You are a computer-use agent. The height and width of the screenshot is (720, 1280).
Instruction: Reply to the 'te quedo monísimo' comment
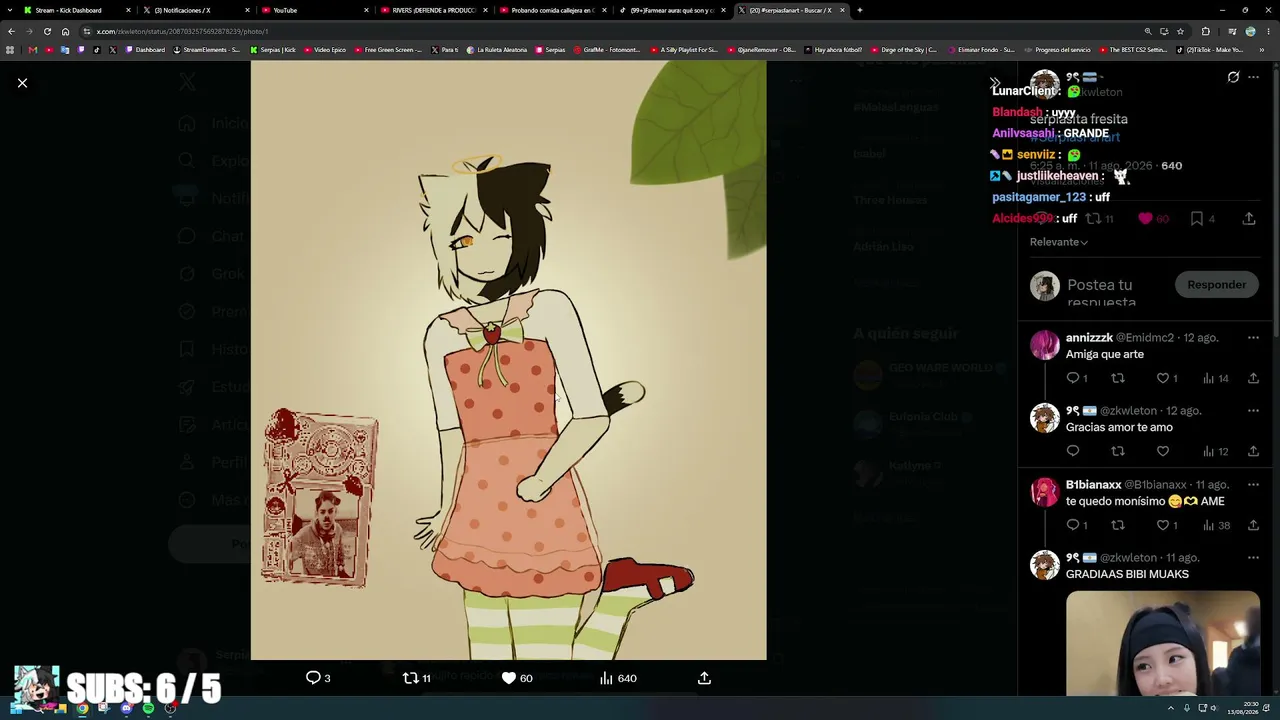click(1073, 525)
